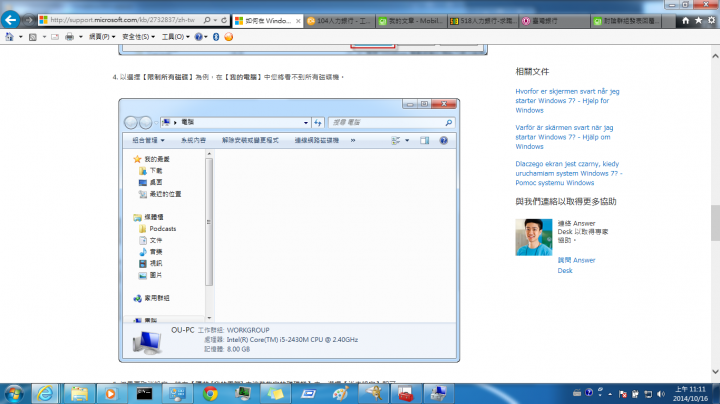Click the Read mail envelope icon
720x404 pixels.
click(55, 37)
